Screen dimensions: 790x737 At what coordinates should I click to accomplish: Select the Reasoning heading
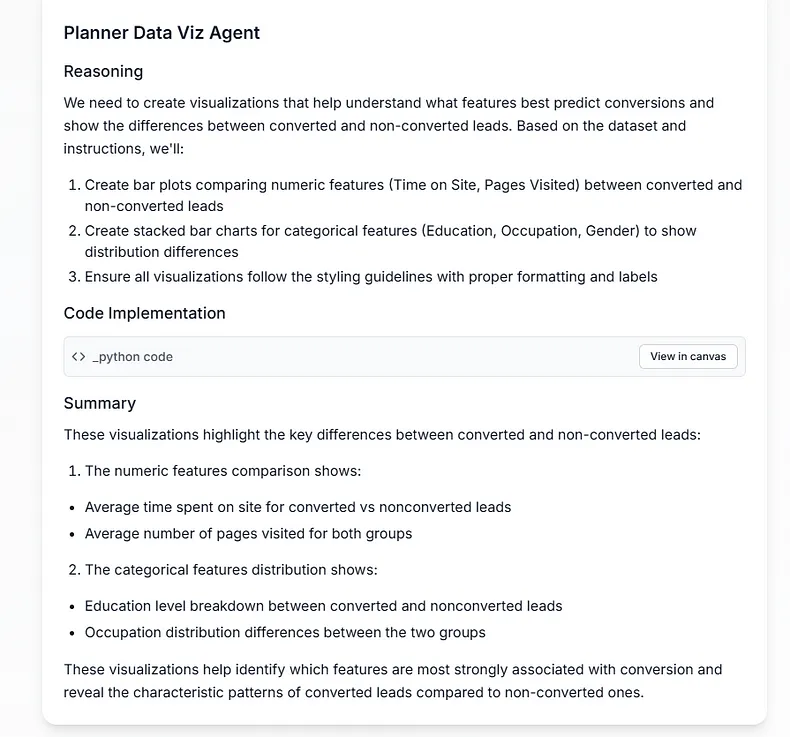pyautogui.click(x=103, y=72)
